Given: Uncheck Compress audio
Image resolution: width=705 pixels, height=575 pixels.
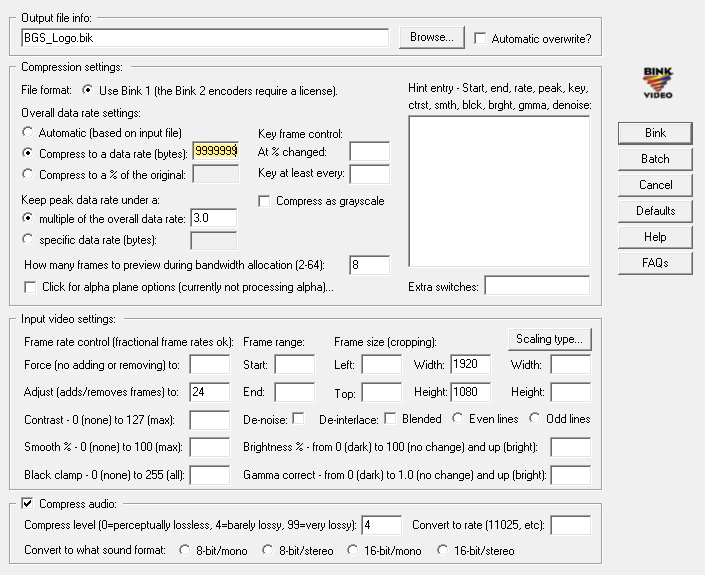Looking at the screenshot, I should coord(27,504).
